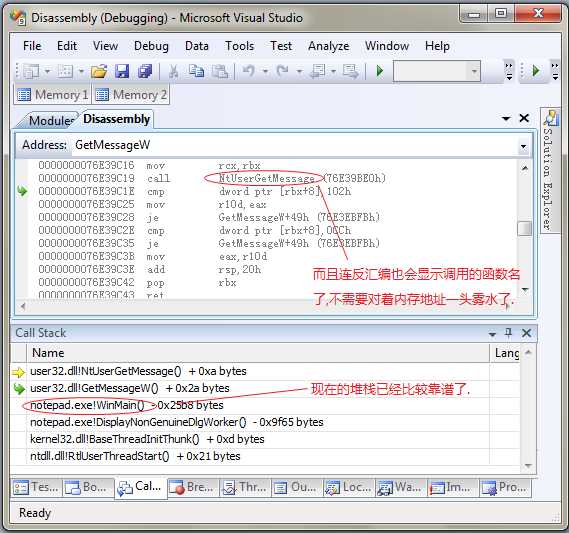The width and height of the screenshot is (569, 533).
Task: Open the Call Stack window position menu
Action: [x=492, y=334]
